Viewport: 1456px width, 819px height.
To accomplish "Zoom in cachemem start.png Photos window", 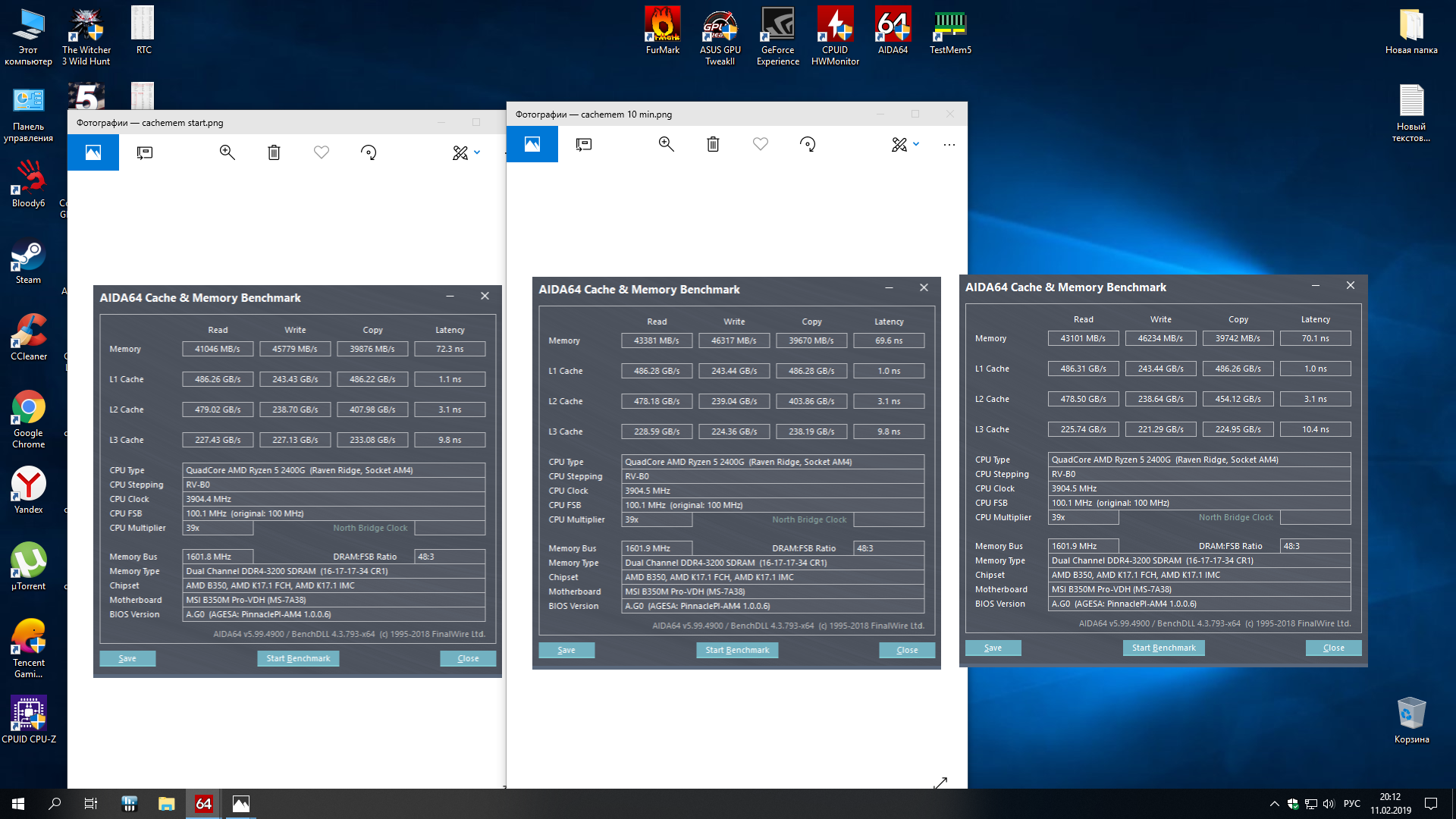I will point(227,152).
